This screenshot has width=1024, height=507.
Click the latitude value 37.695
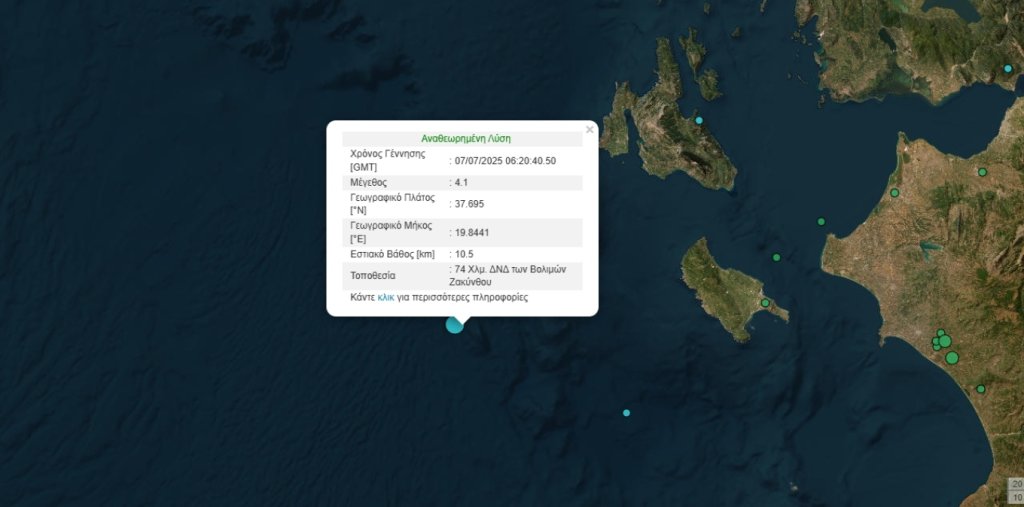click(x=470, y=204)
